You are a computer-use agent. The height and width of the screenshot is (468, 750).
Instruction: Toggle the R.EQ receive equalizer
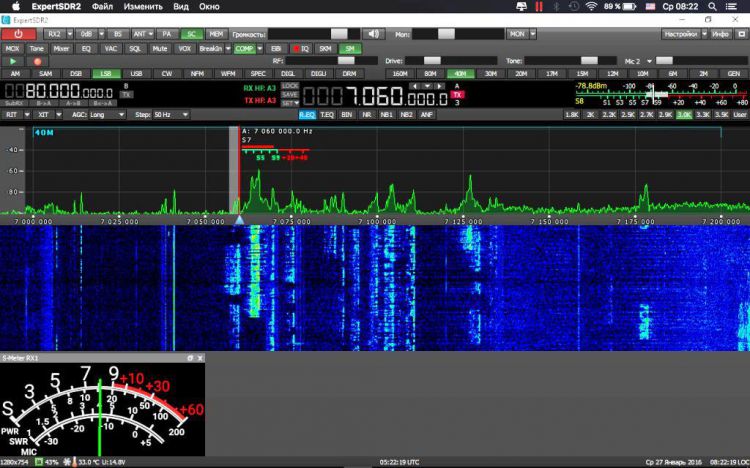tap(307, 114)
